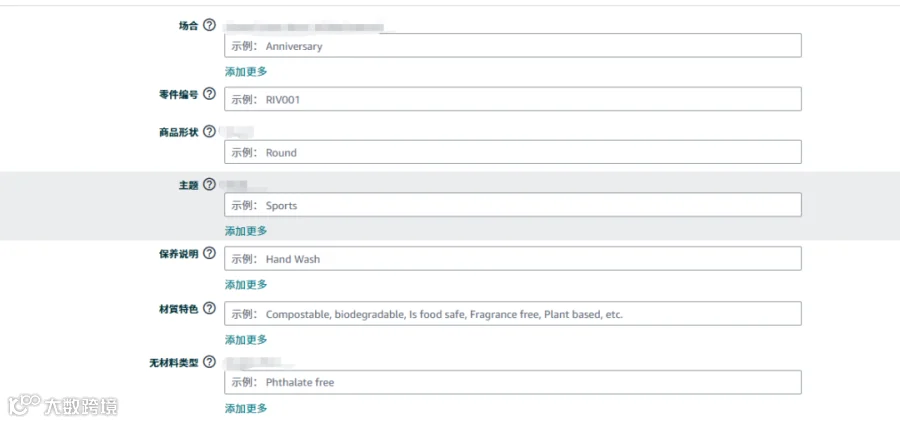The width and height of the screenshot is (900, 423).
Task: Select the 无材料类型 input showing Phthalate free
Action: click(513, 382)
